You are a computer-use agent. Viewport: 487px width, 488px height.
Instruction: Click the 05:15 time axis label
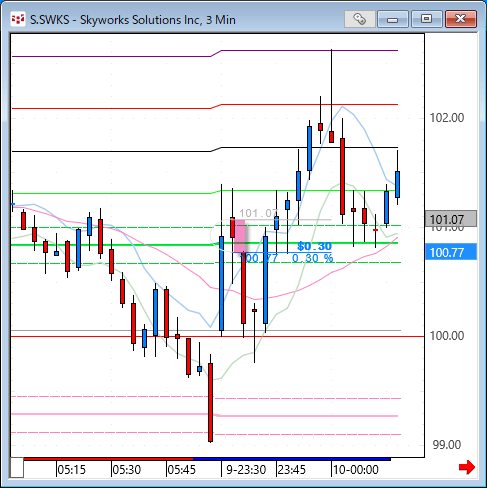click(x=72, y=470)
